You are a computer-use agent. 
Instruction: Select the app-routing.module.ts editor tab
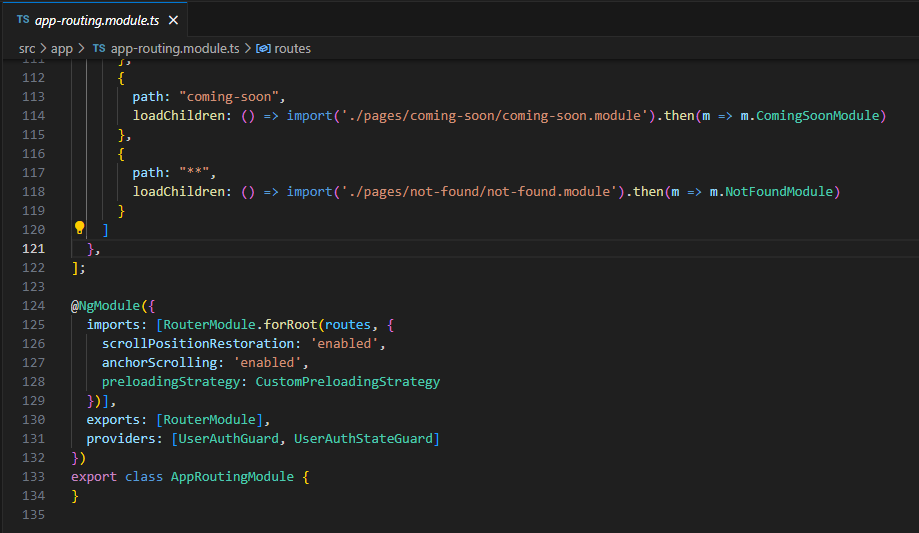pos(96,21)
